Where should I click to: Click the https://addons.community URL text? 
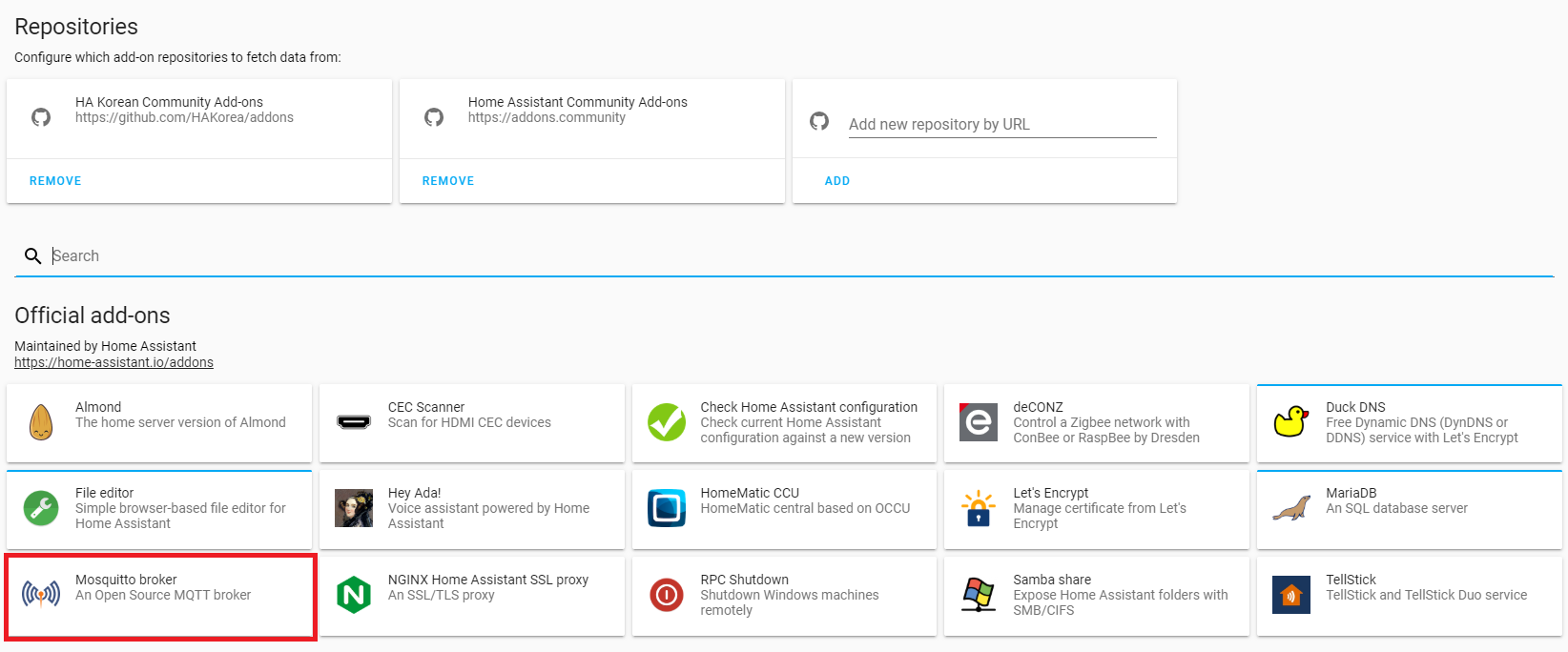tap(547, 117)
